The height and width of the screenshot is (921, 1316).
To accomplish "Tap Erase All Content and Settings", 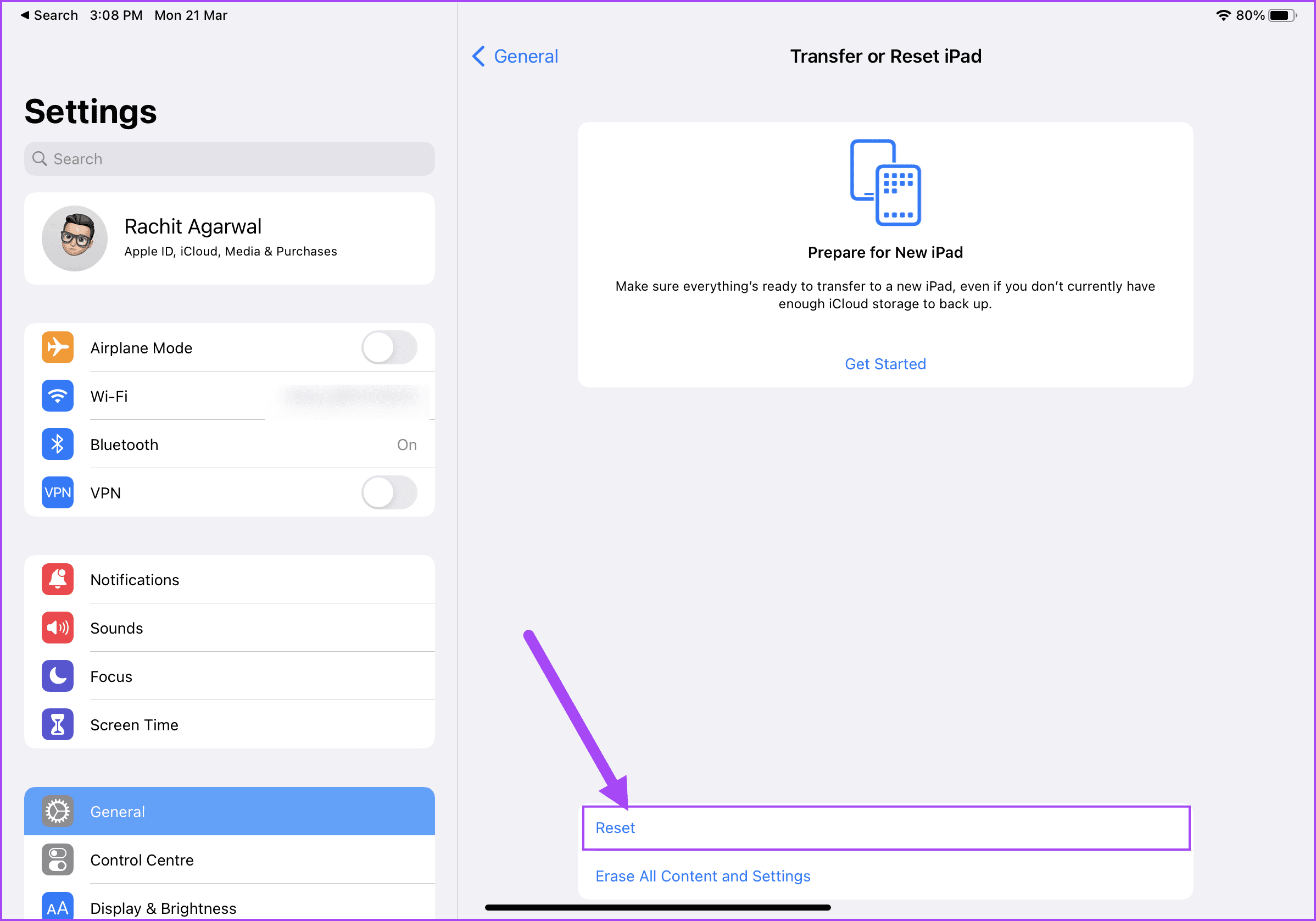I will 702,876.
